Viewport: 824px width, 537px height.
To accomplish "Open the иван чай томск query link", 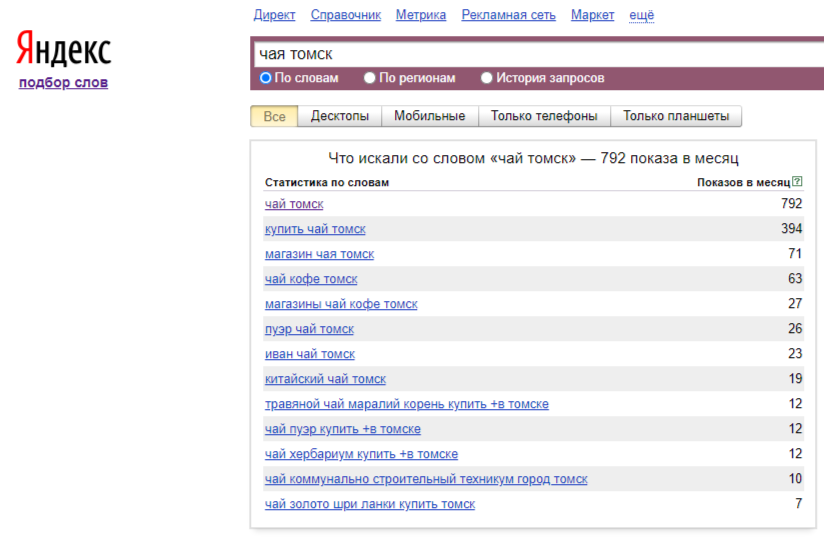I will 310,354.
